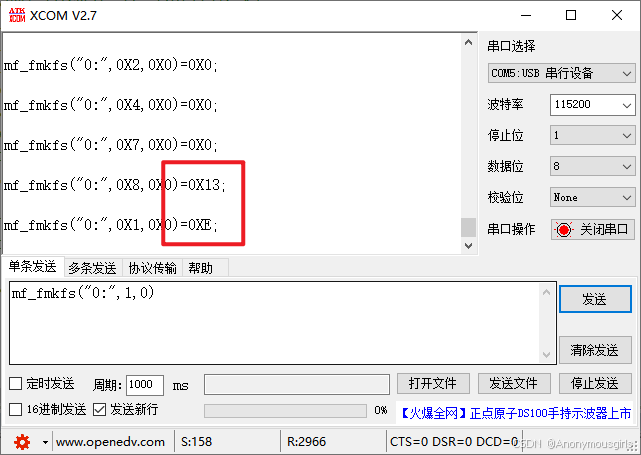641x455 pixels.
Task: Click the received line returning 0XE
Action: click(x=111, y=225)
